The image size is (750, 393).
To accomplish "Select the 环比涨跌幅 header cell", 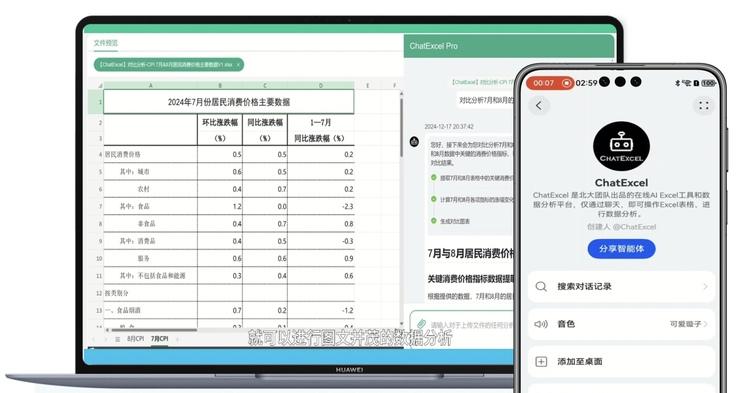I will click(x=220, y=122).
